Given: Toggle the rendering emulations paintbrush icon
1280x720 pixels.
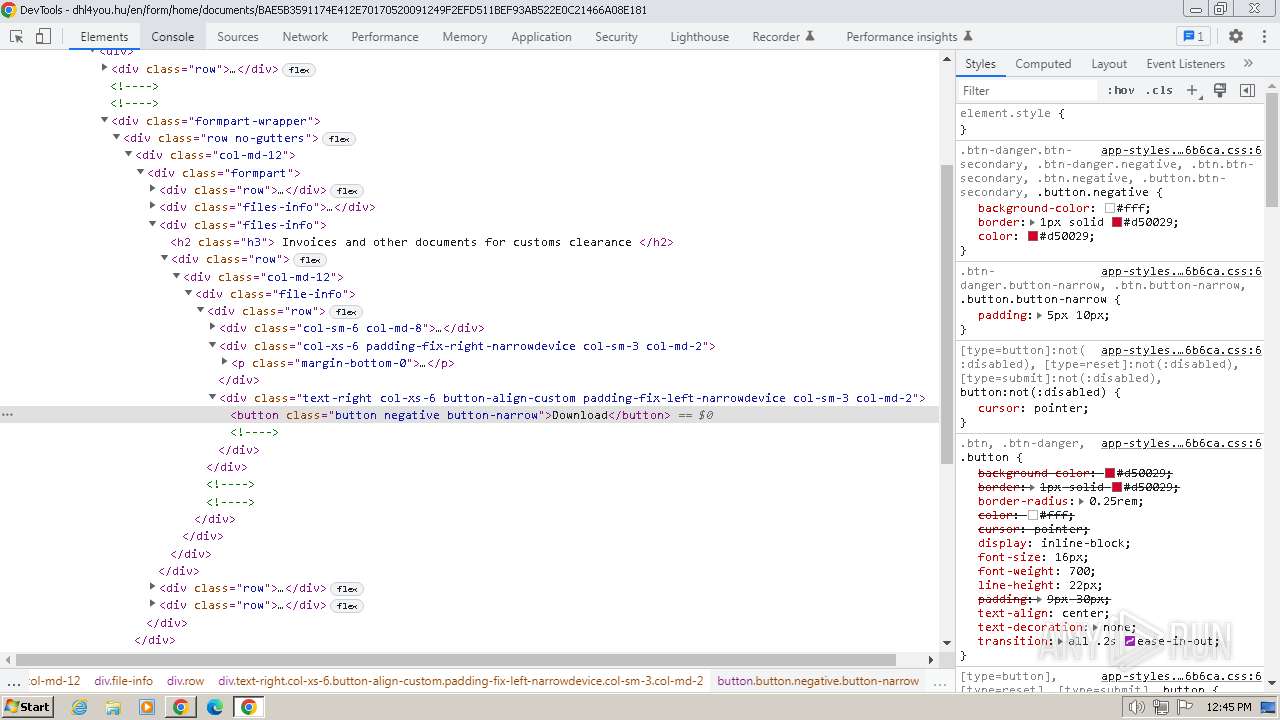Looking at the screenshot, I should [1220, 90].
